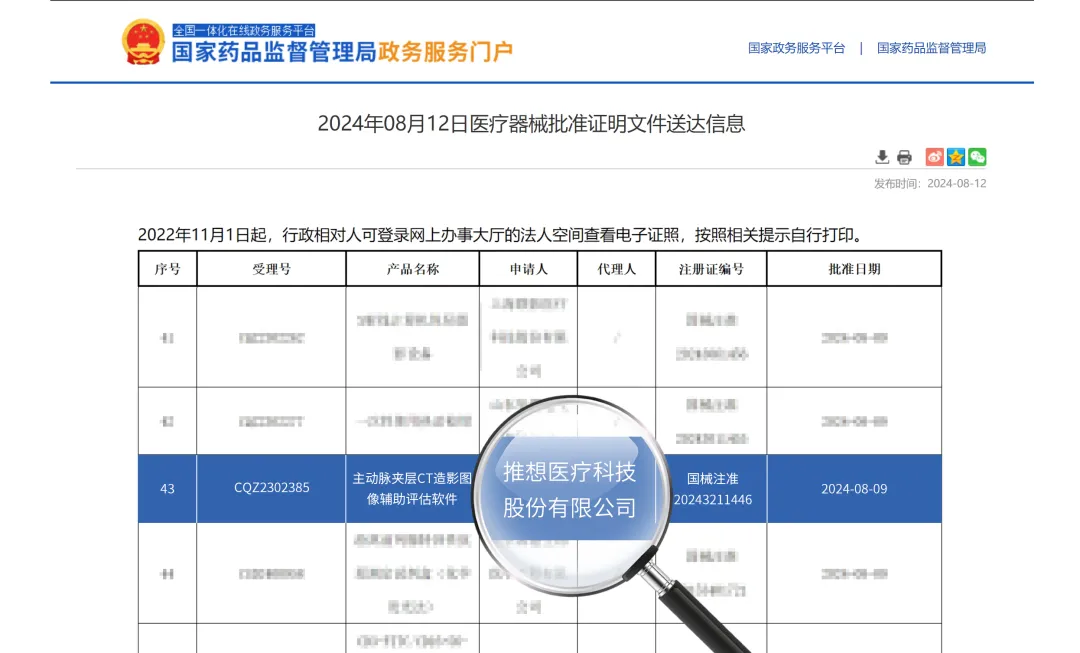Open 国家药品监督管理局 header link

coord(931,48)
